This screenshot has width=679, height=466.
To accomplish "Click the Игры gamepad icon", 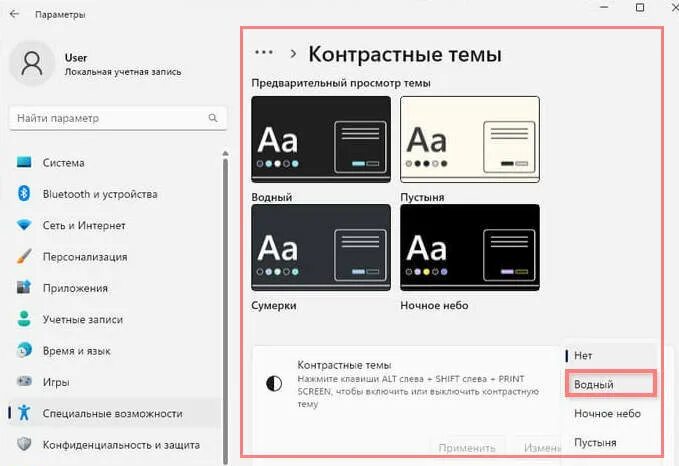I will point(24,381).
